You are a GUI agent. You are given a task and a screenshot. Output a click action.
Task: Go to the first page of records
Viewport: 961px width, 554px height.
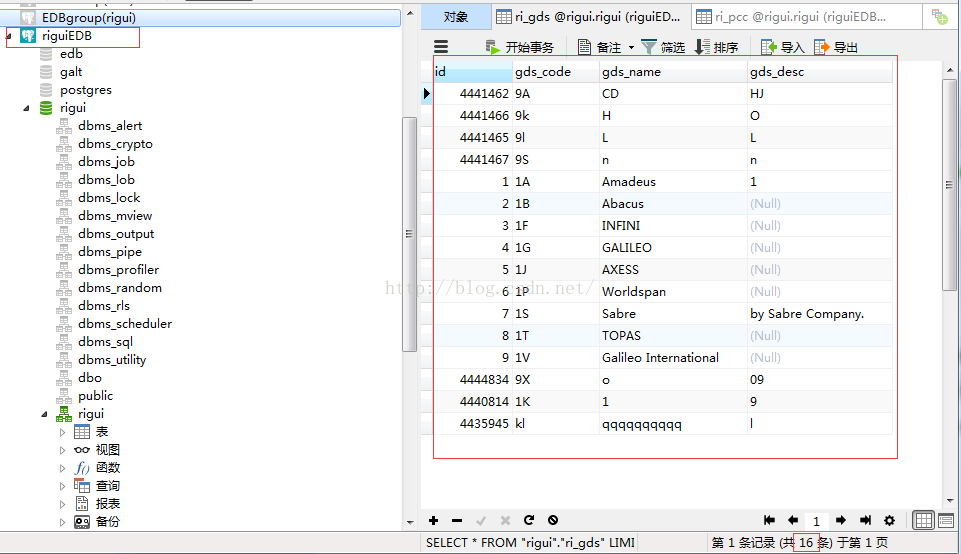tap(769, 520)
